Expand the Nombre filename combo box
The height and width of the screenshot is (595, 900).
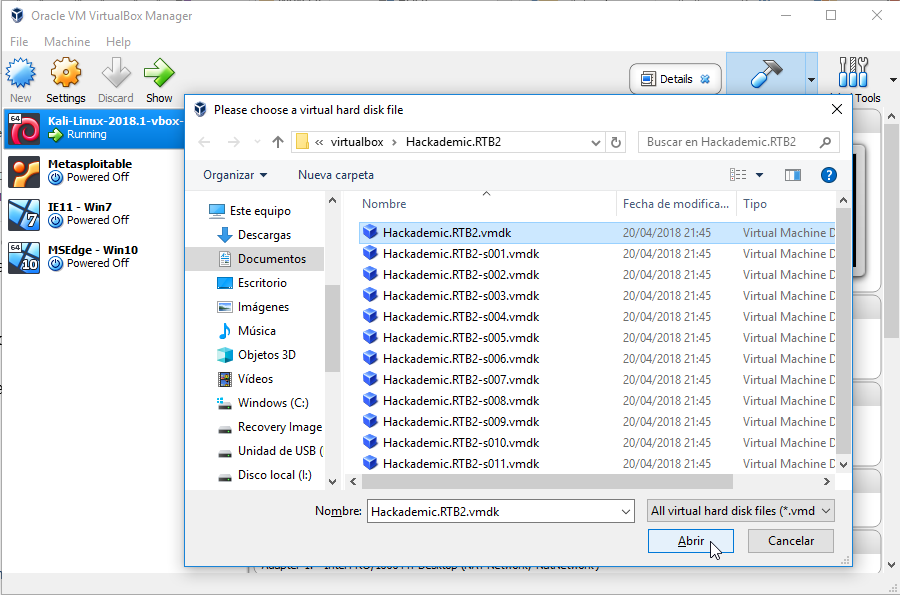point(626,511)
